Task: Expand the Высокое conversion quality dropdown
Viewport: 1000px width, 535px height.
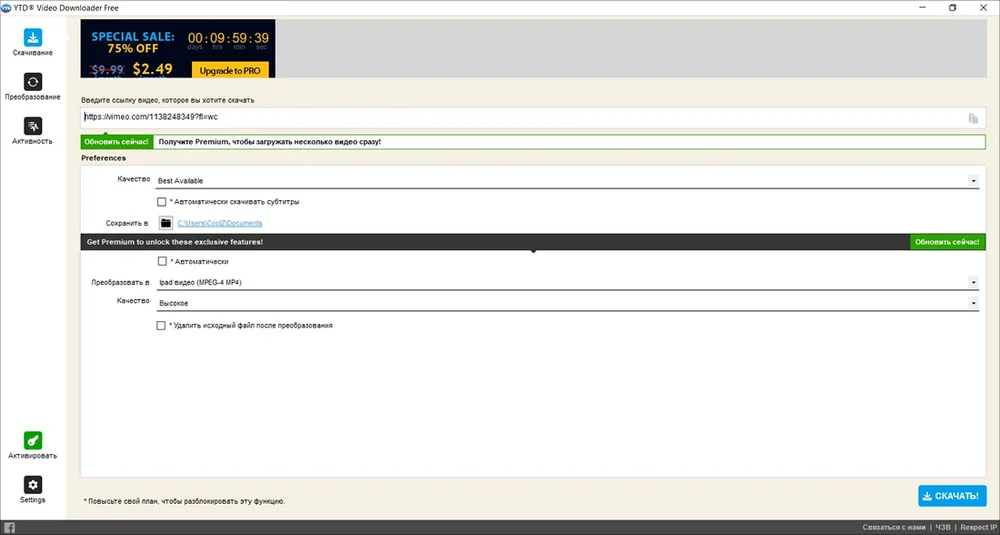Action: [973, 303]
